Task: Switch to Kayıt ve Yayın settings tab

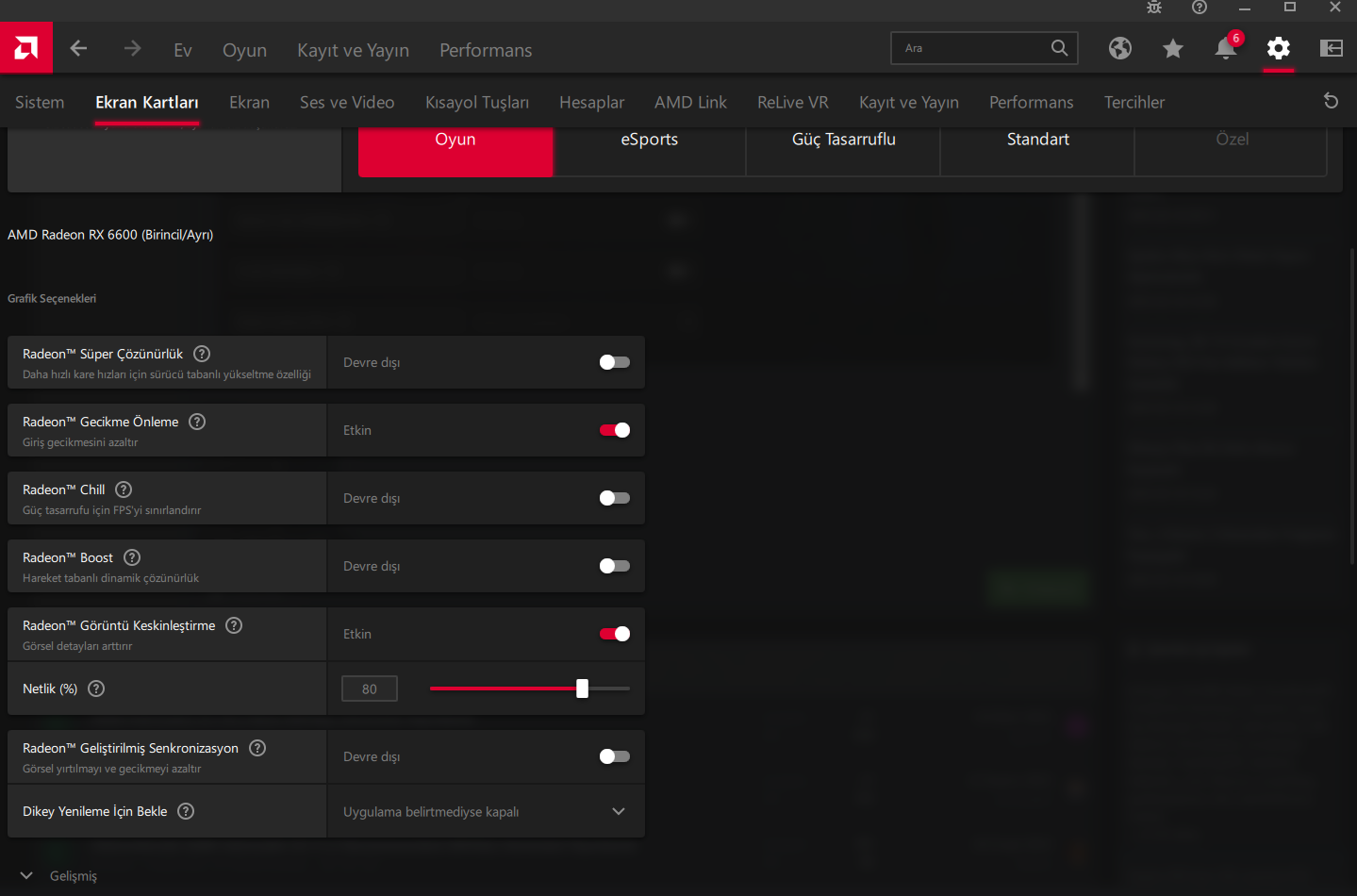Action: click(909, 102)
